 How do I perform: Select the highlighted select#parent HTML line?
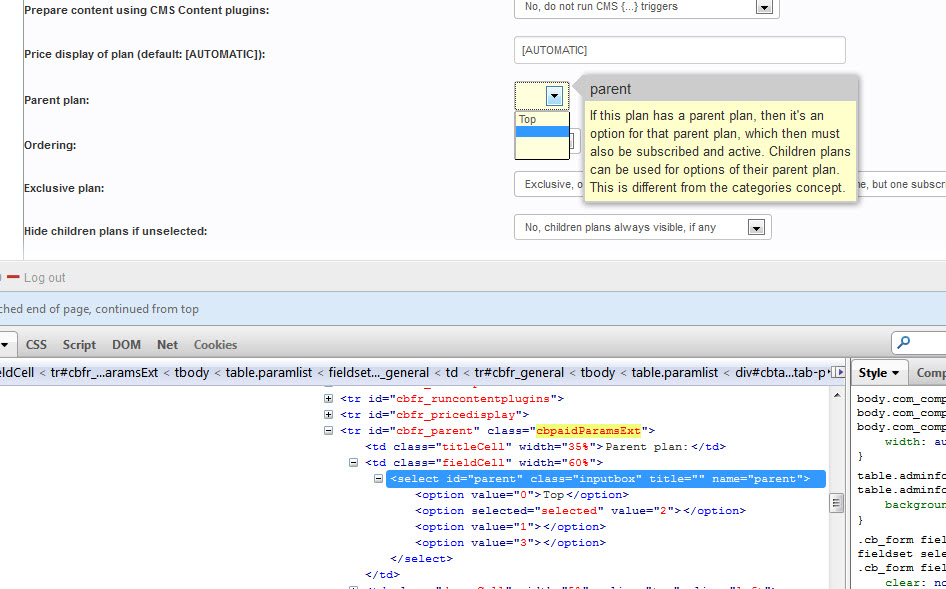point(606,479)
